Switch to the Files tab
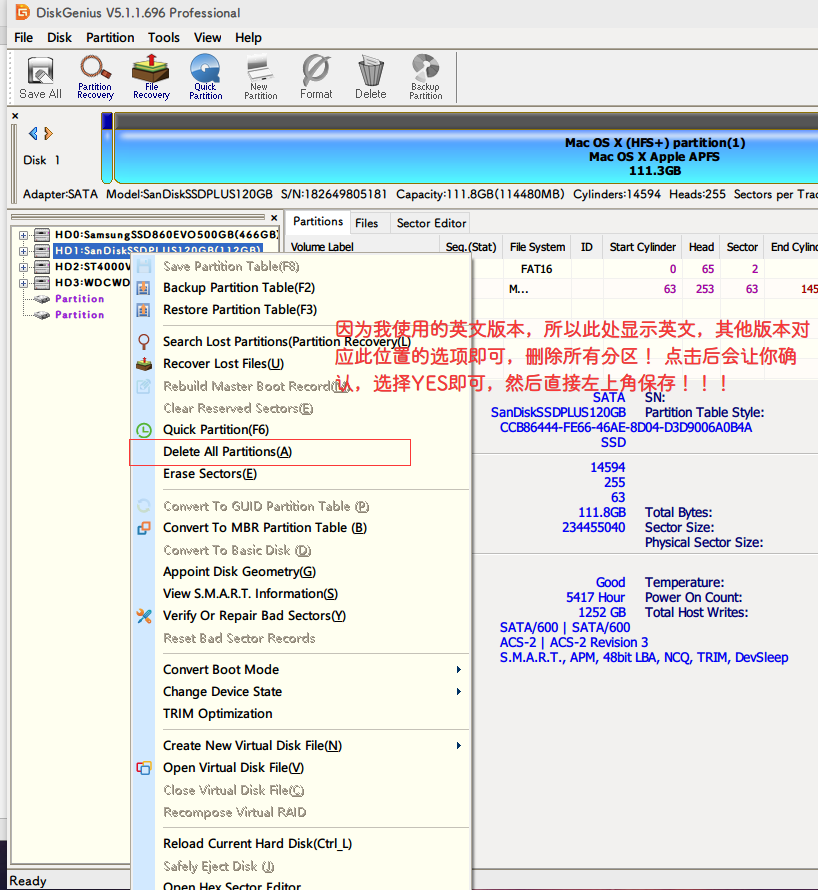Screen dimensions: 818x890 pos(367,224)
